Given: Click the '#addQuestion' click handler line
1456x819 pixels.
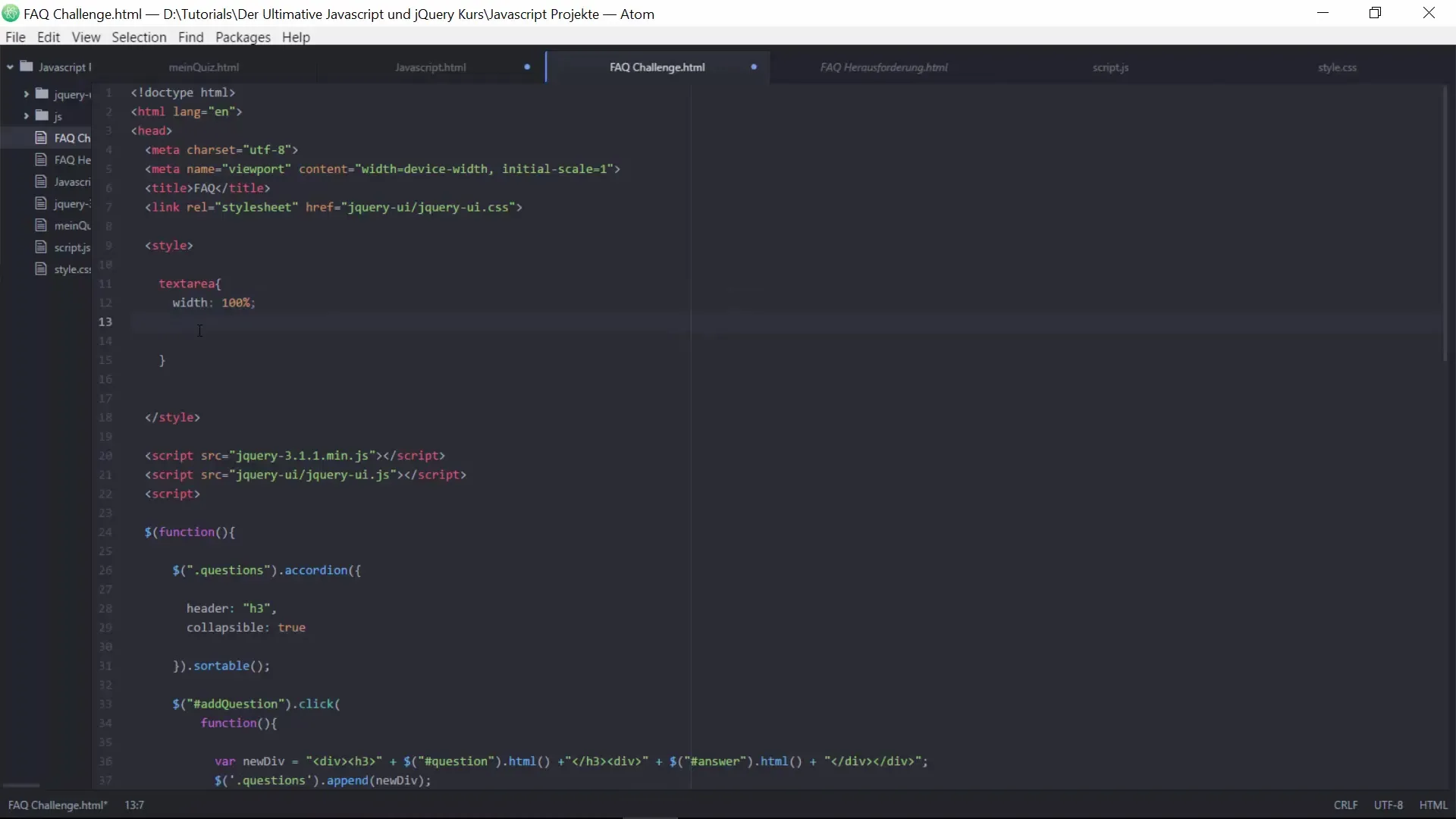Looking at the screenshot, I should [256, 704].
